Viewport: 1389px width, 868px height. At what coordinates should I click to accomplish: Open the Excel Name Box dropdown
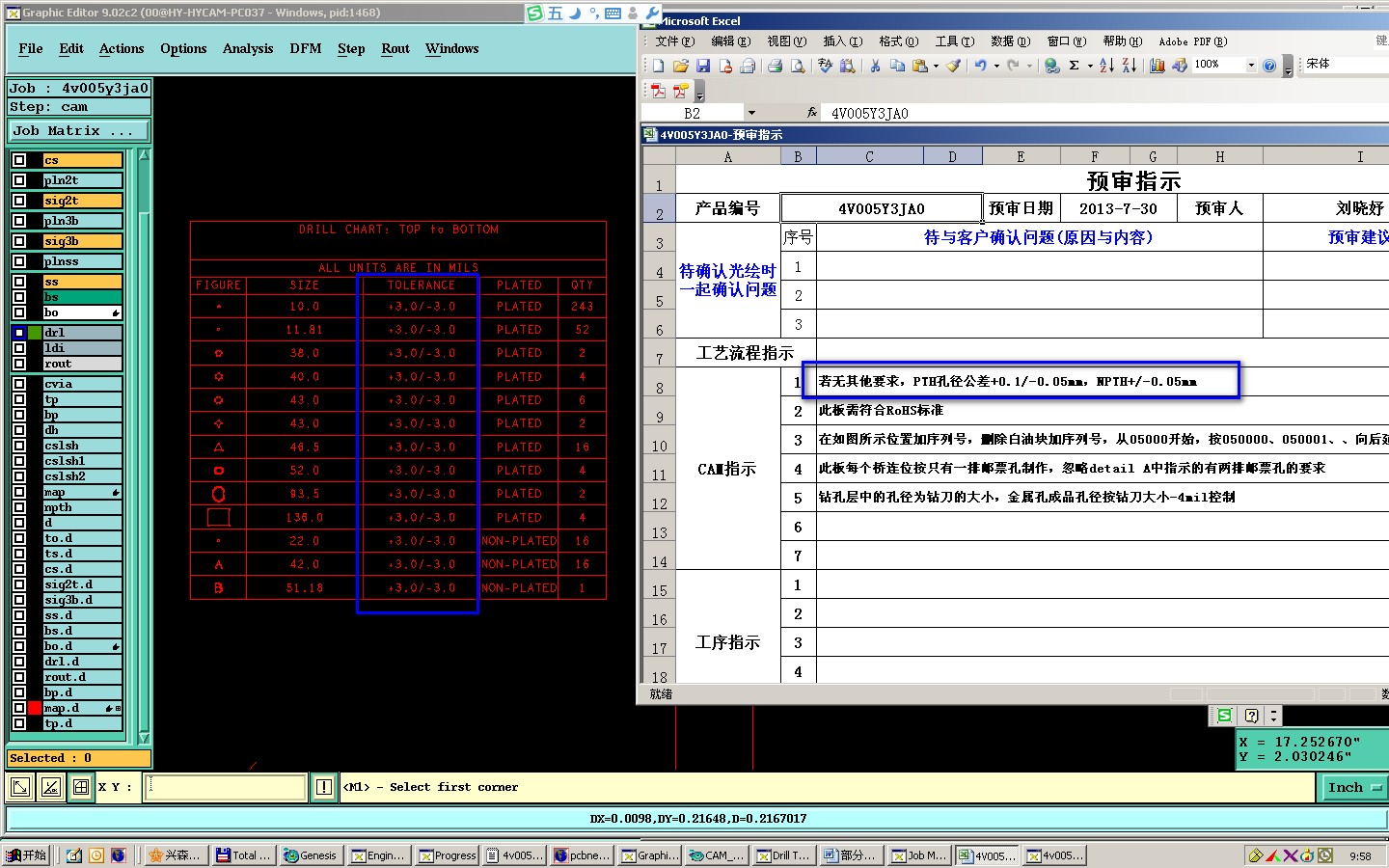[751, 113]
